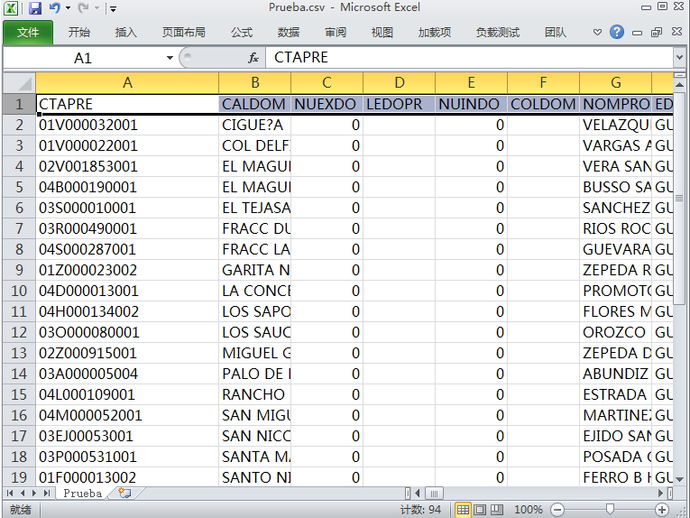Image resolution: width=690 pixels, height=518 pixels.
Task: Click cell 03EJ00053001
Action: coord(127,436)
